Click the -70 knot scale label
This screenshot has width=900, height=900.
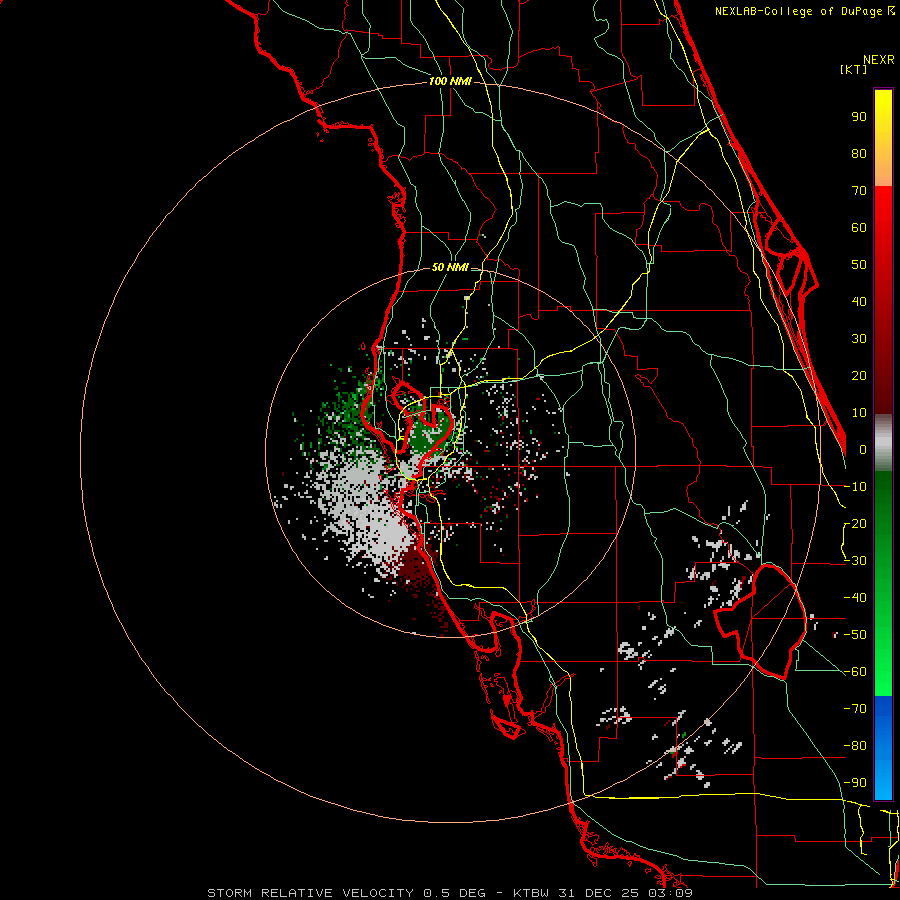click(x=855, y=709)
